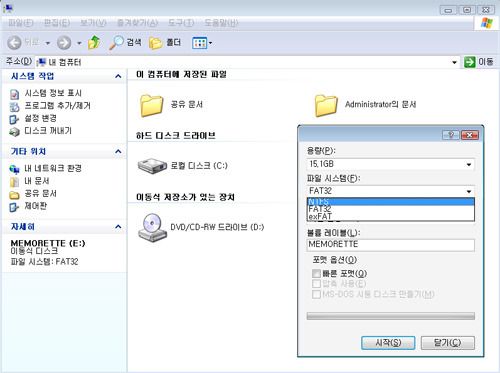
Task: Click 파일 시스템: FAT32 detail text
Action: coord(45,262)
